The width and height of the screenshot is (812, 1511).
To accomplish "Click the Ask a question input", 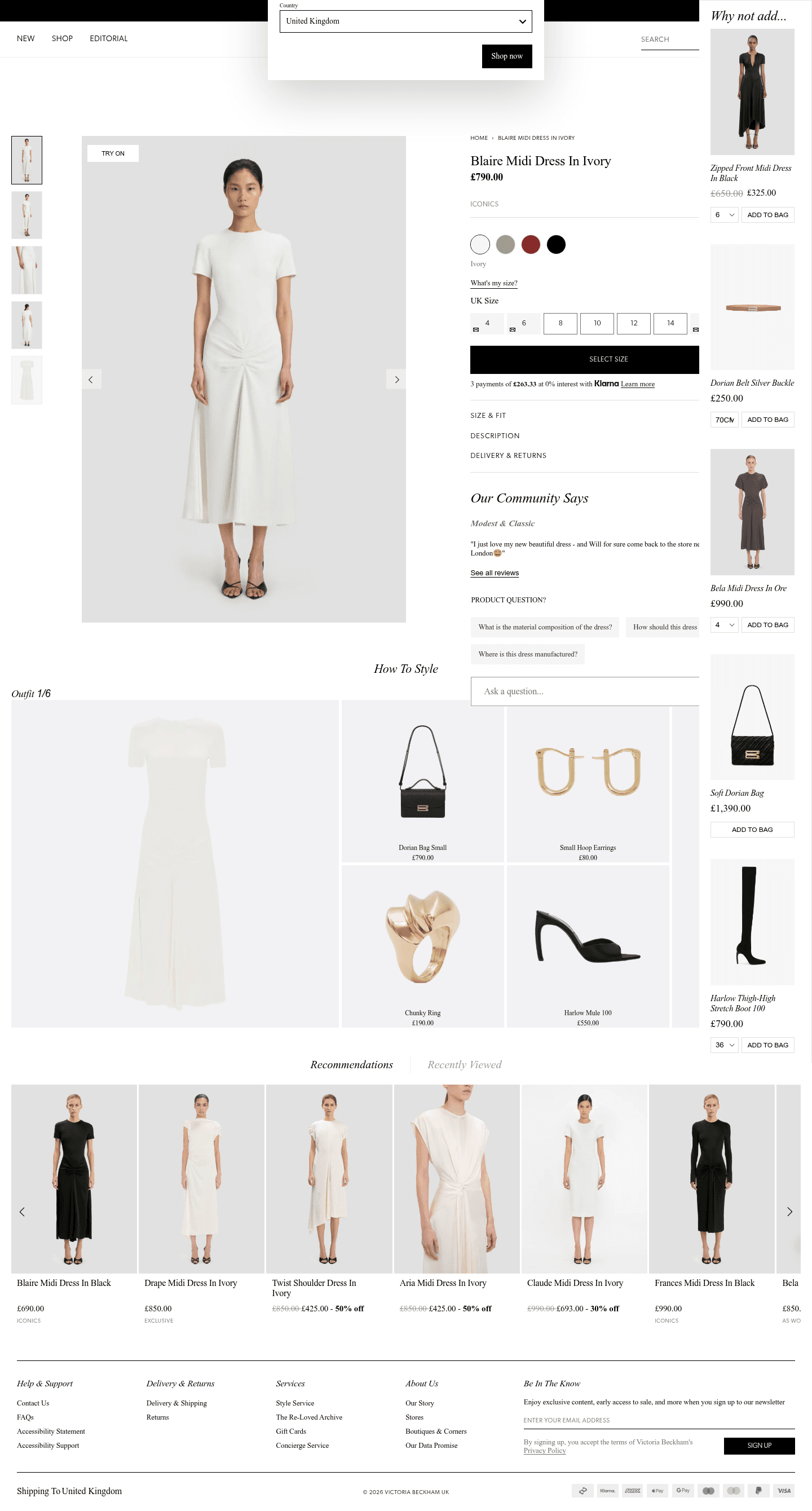I will (x=585, y=691).
